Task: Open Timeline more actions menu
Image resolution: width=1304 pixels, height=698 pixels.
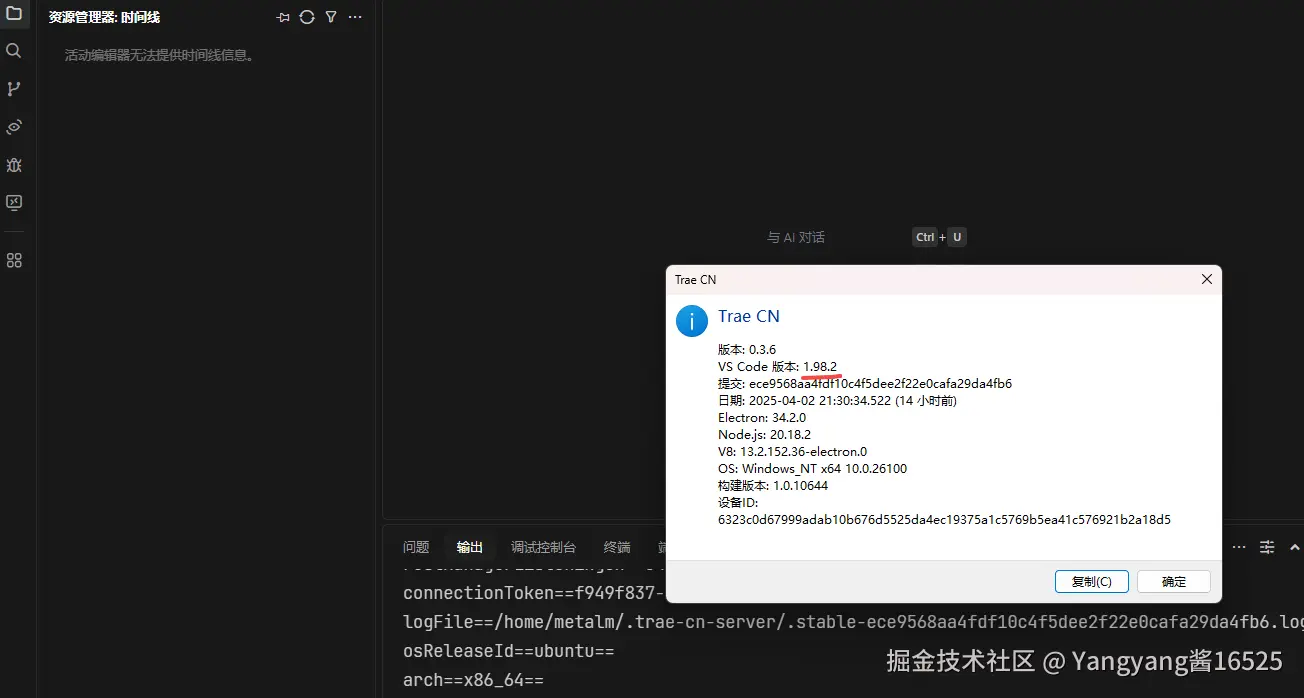Action: point(355,17)
